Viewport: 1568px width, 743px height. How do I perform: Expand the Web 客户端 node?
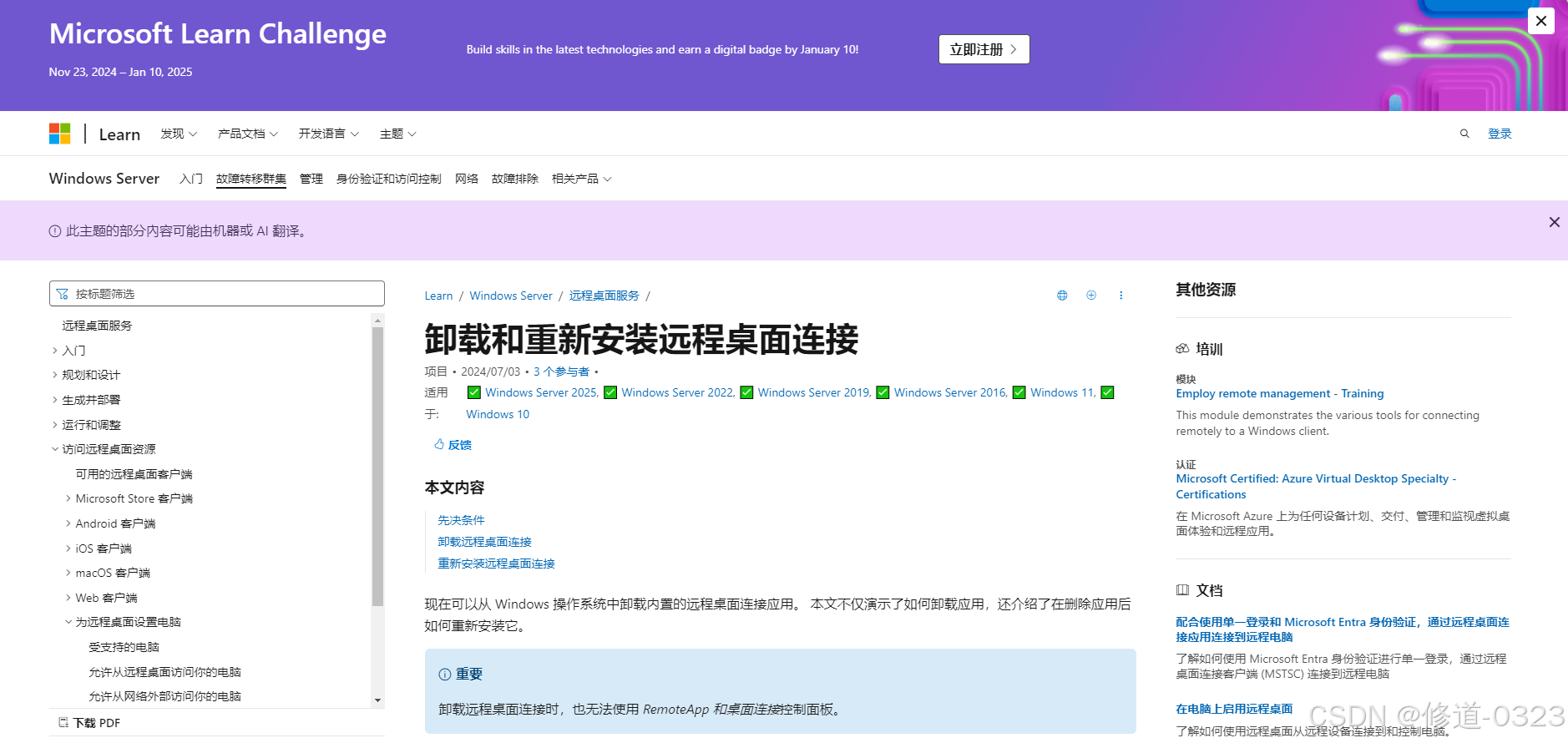[x=68, y=598]
